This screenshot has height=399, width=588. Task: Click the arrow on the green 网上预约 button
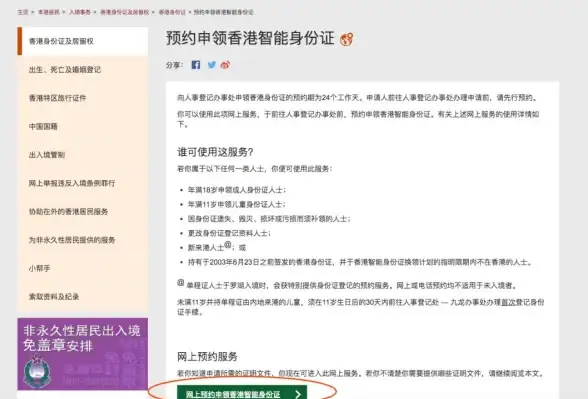coord(298,394)
